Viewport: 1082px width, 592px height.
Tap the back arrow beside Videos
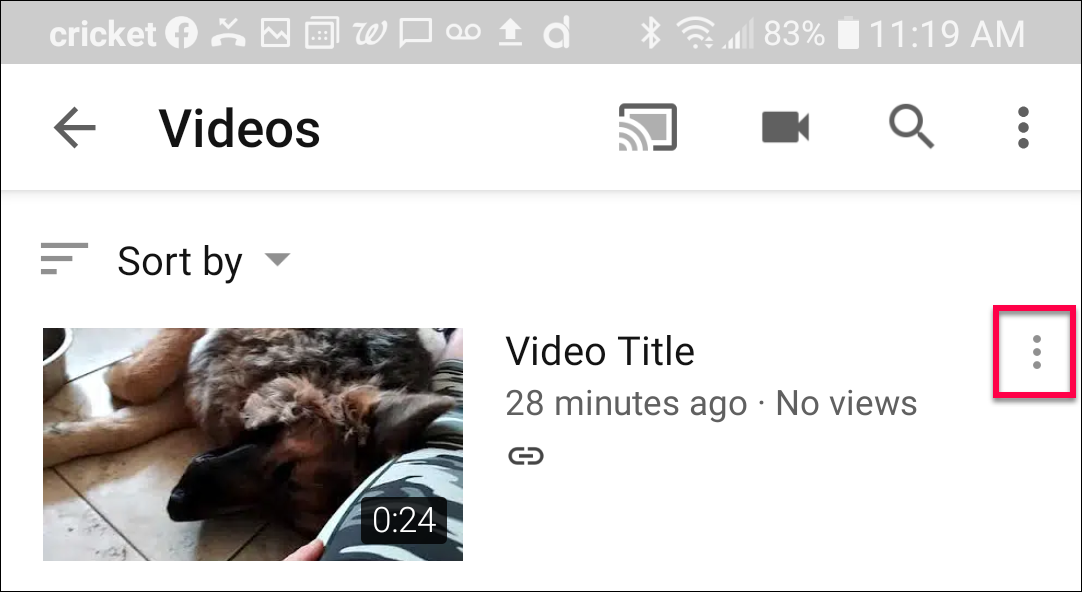click(x=75, y=128)
